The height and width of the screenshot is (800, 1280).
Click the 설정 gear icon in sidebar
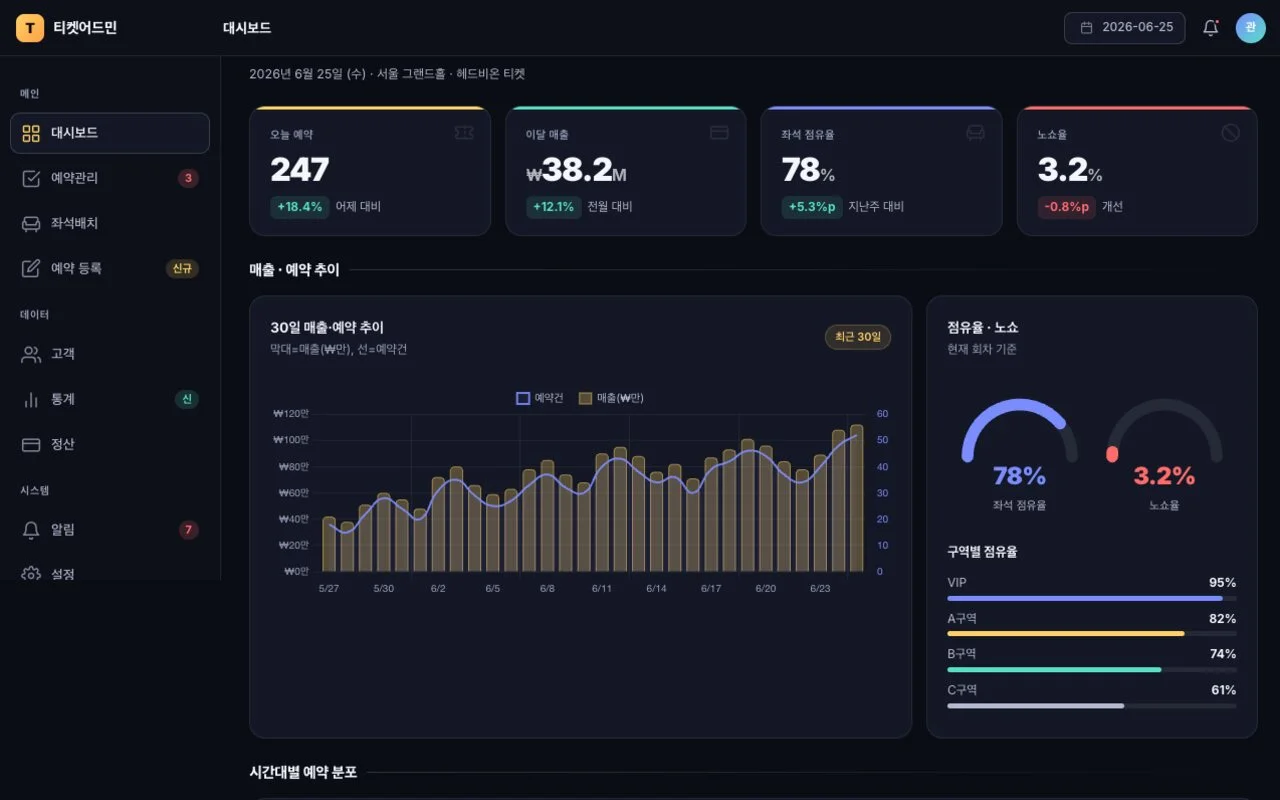tap(31, 574)
